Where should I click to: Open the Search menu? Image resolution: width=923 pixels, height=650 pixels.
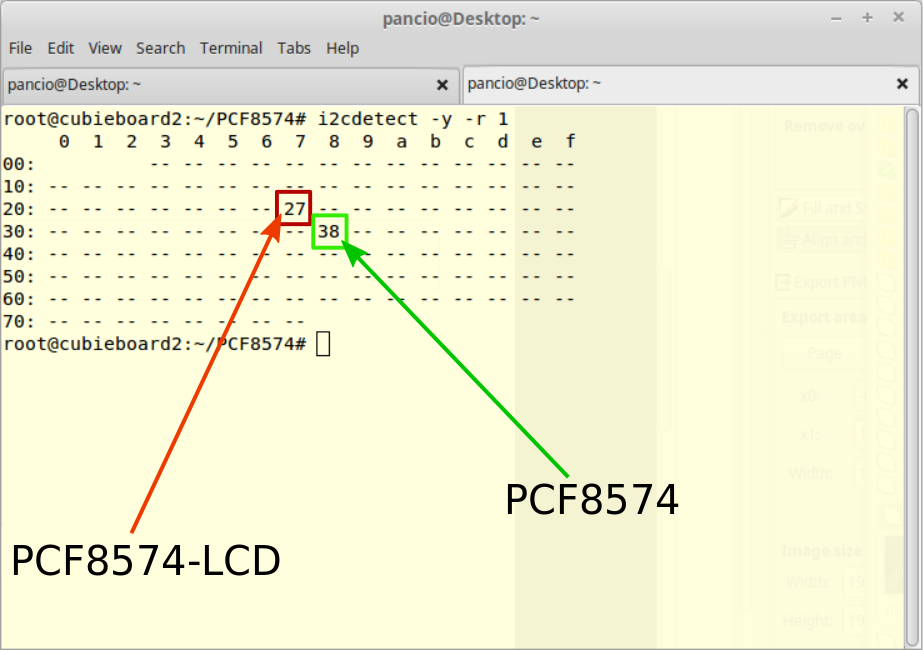(x=160, y=48)
